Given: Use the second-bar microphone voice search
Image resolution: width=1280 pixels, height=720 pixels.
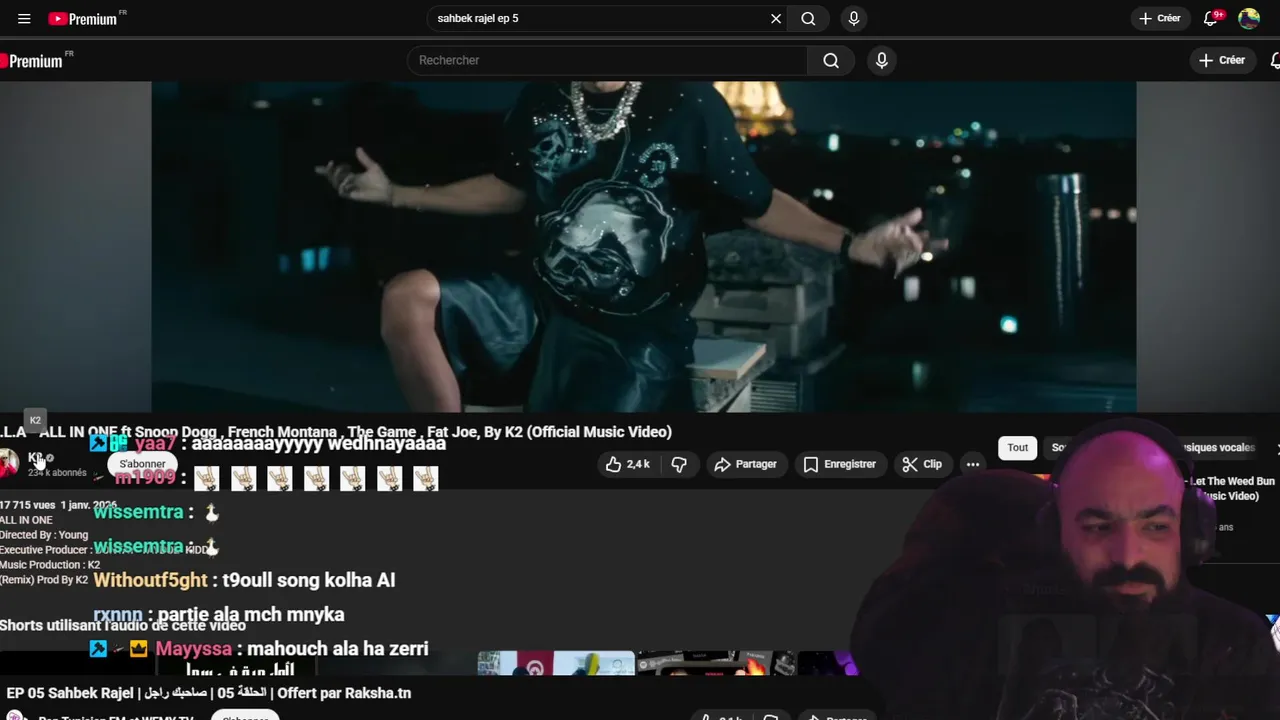Looking at the screenshot, I should pyautogui.click(x=881, y=60).
